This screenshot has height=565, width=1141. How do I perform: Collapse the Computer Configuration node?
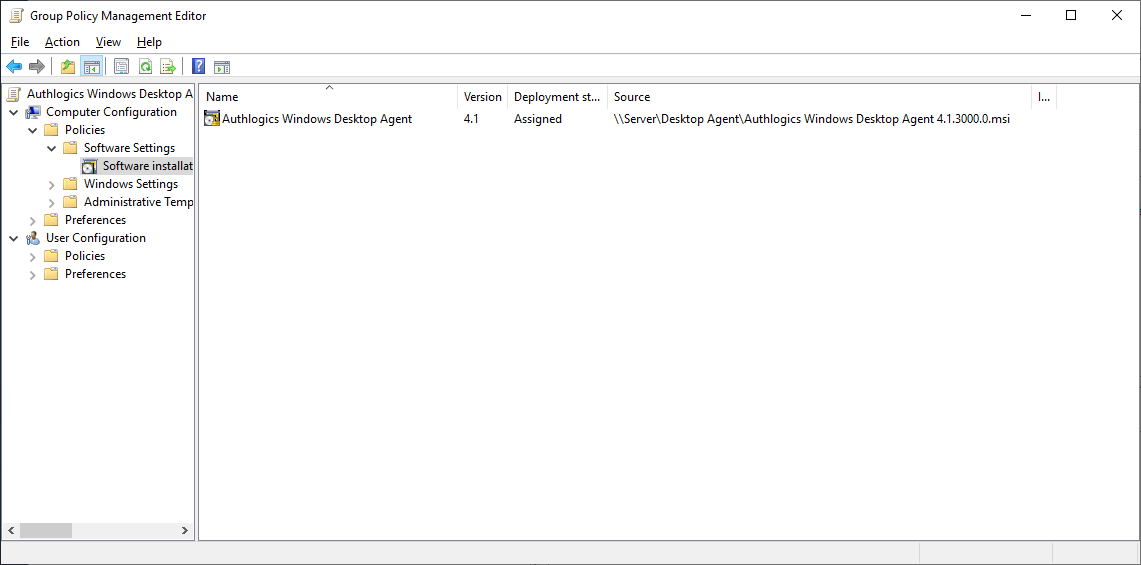(x=14, y=112)
